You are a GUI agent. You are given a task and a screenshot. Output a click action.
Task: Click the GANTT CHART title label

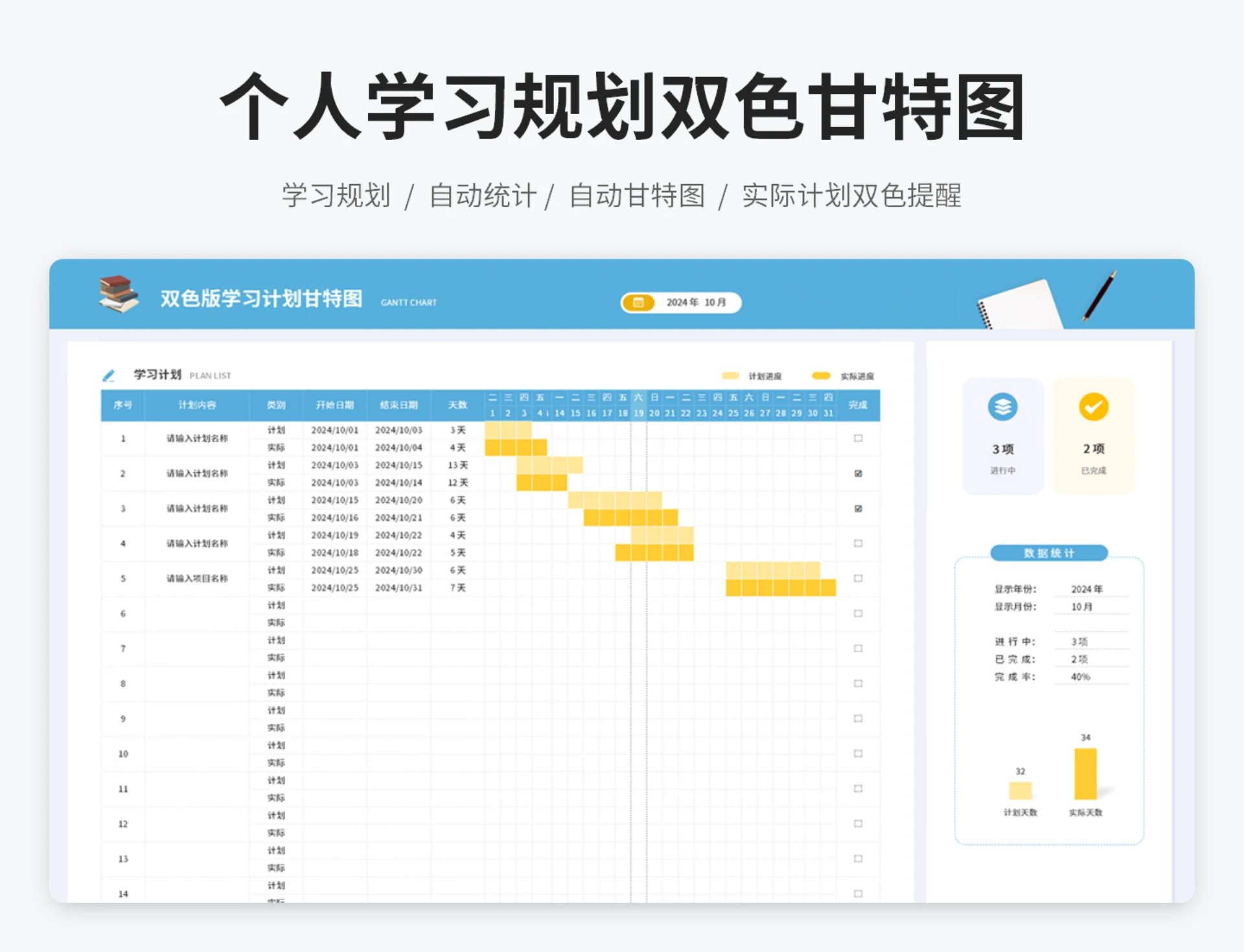[x=409, y=302]
